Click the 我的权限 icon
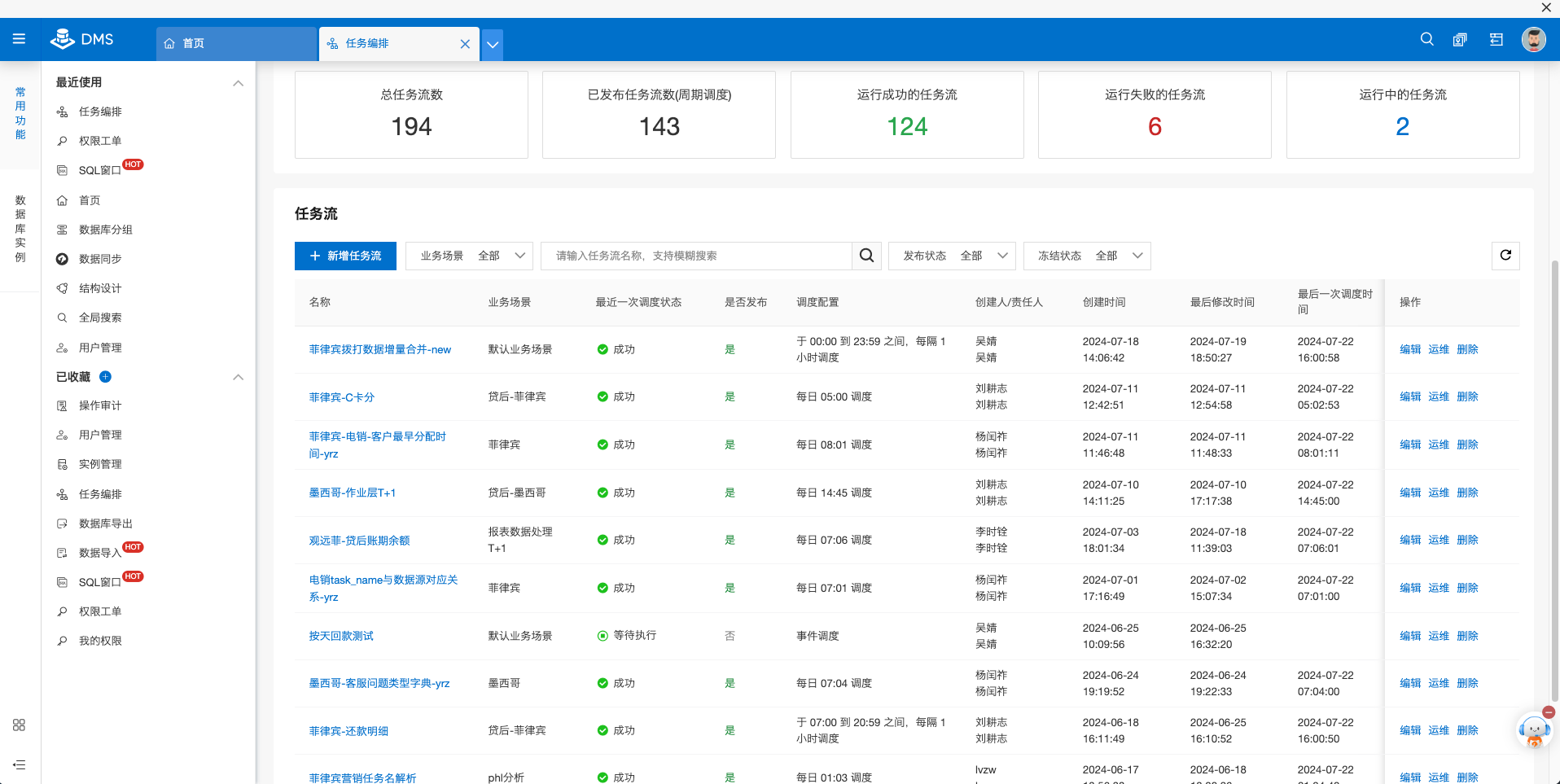Image resolution: width=1560 pixels, height=784 pixels. click(62, 641)
